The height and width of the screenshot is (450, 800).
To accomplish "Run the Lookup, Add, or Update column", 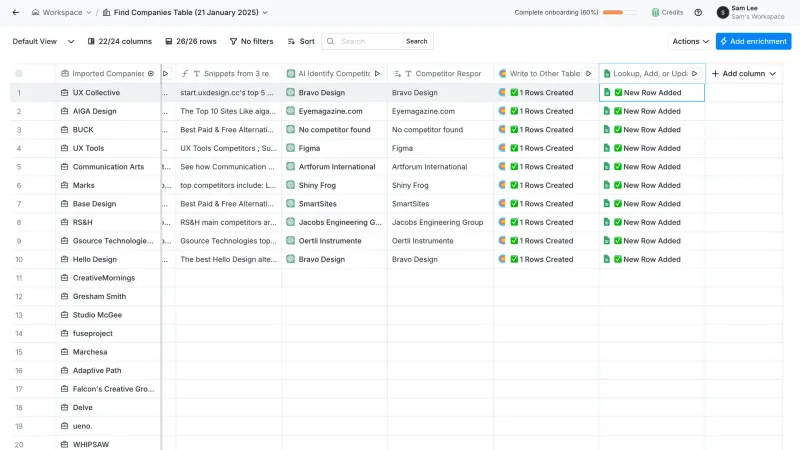I will [694, 73].
